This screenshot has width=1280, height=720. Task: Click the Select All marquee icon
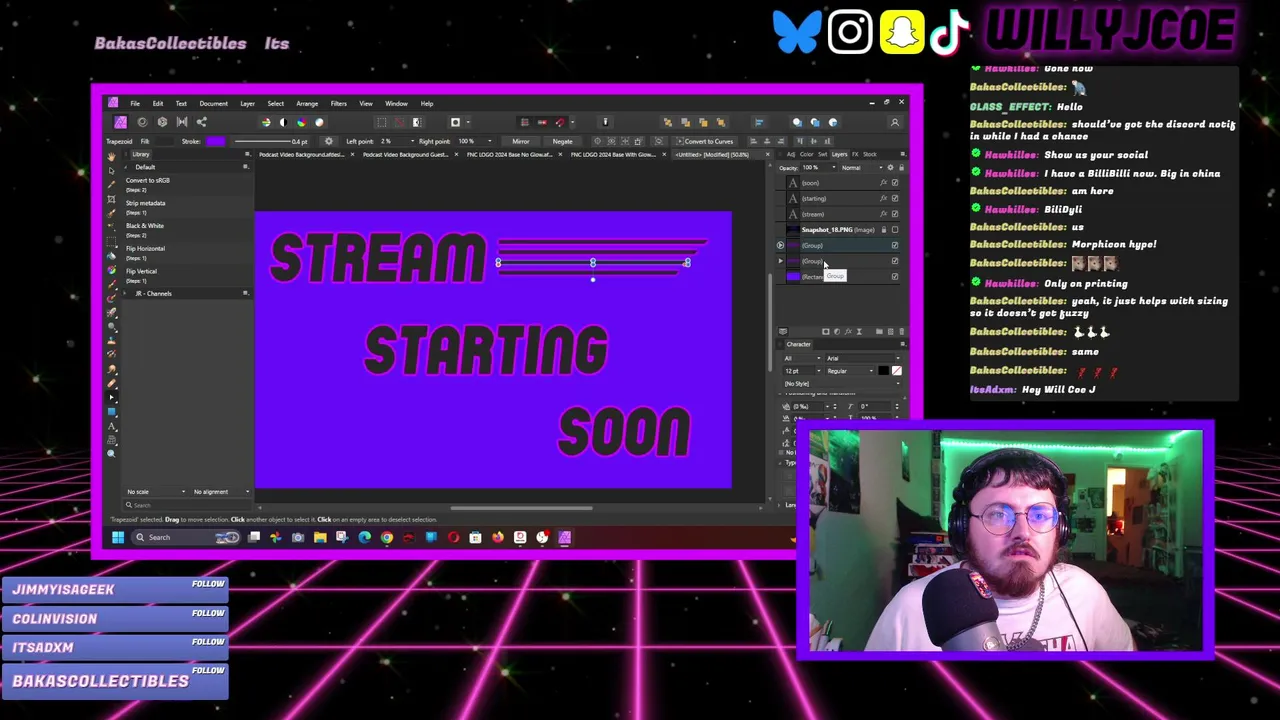click(381, 122)
